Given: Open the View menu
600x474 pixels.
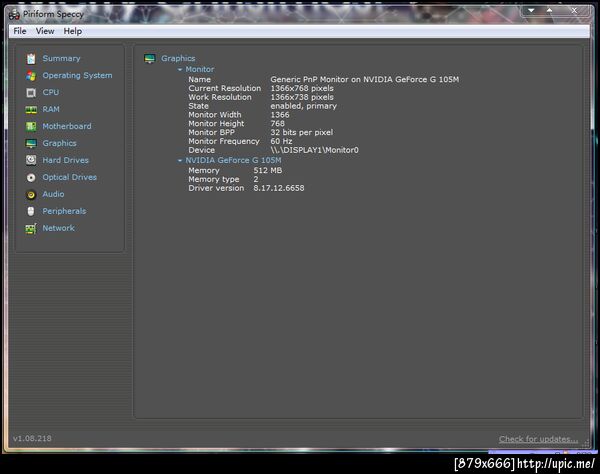Looking at the screenshot, I should tap(45, 31).
